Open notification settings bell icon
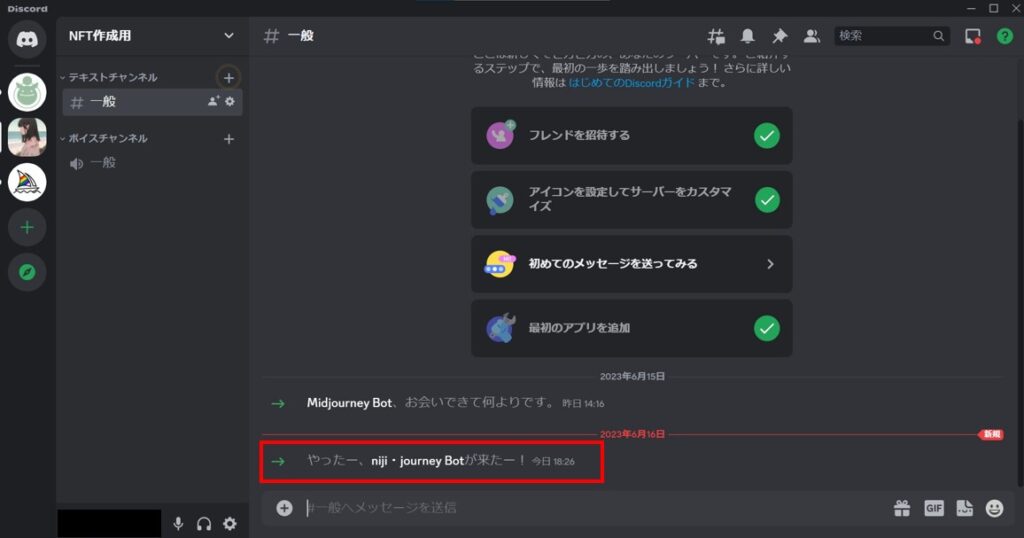1024x538 pixels. pos(748,36)
